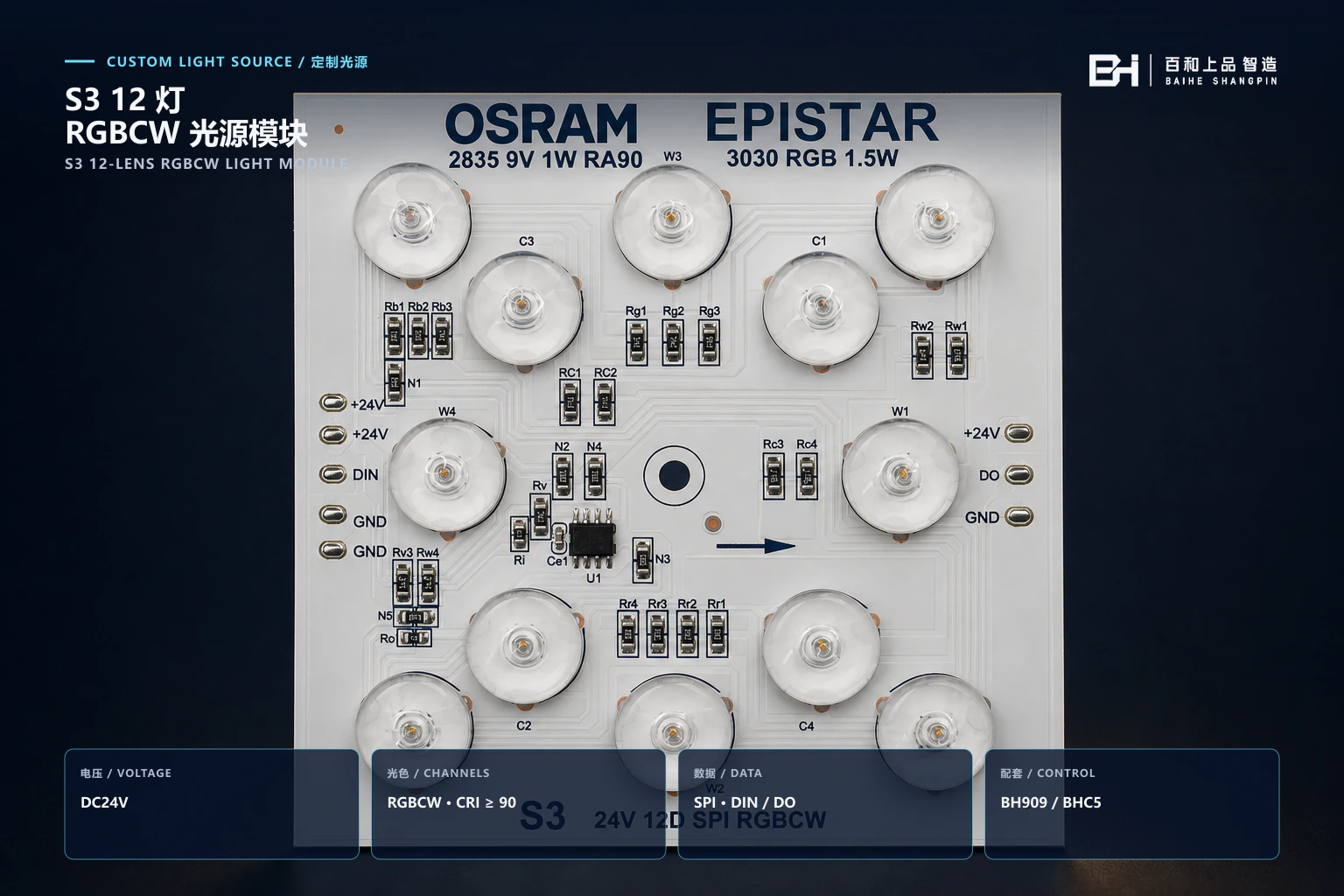Viewport: 1344px width, 896px height.
Task: Click the BH logo mark
Action: (1114, 70)
